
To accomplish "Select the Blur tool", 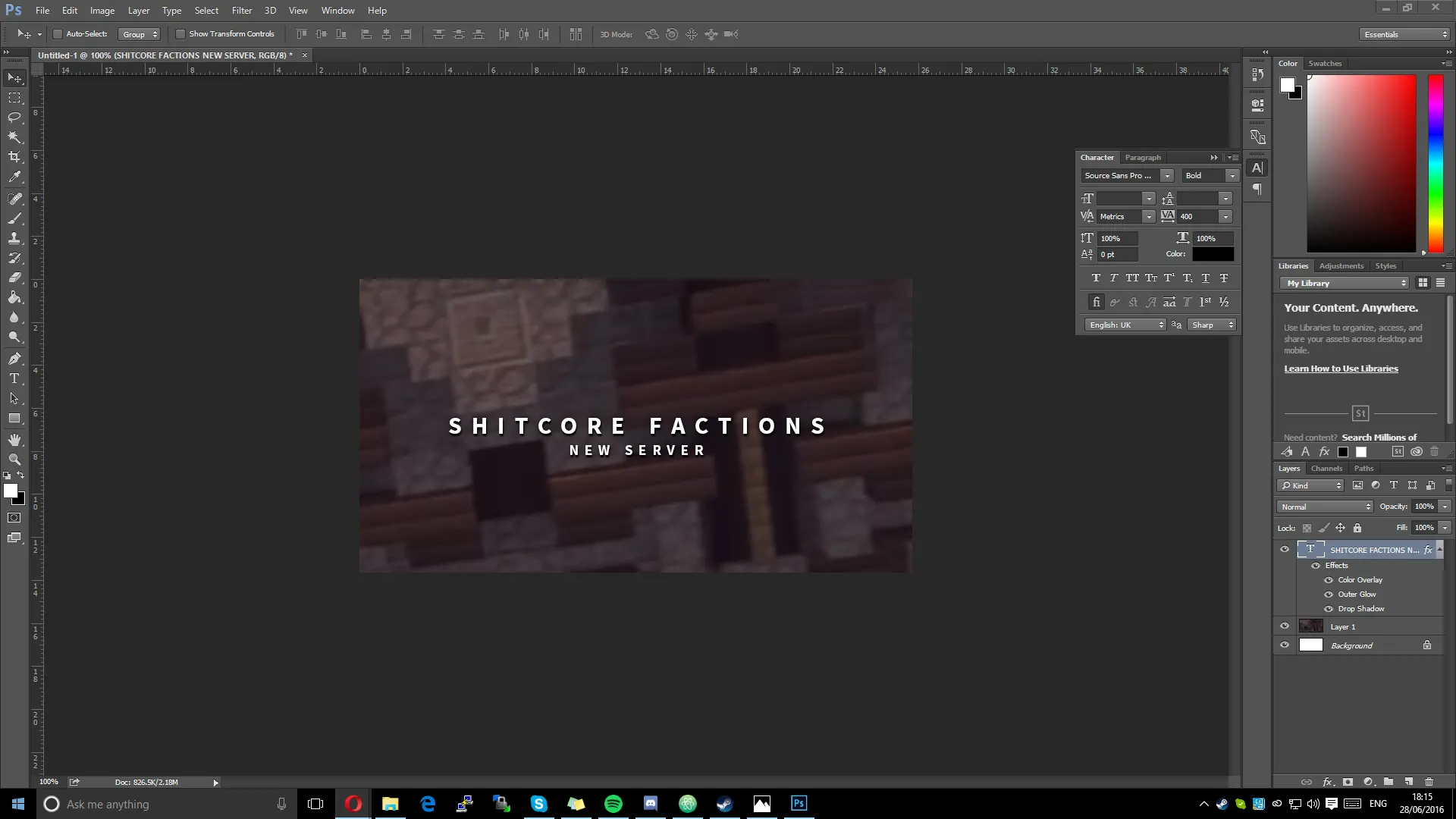I will click(14, 317).
